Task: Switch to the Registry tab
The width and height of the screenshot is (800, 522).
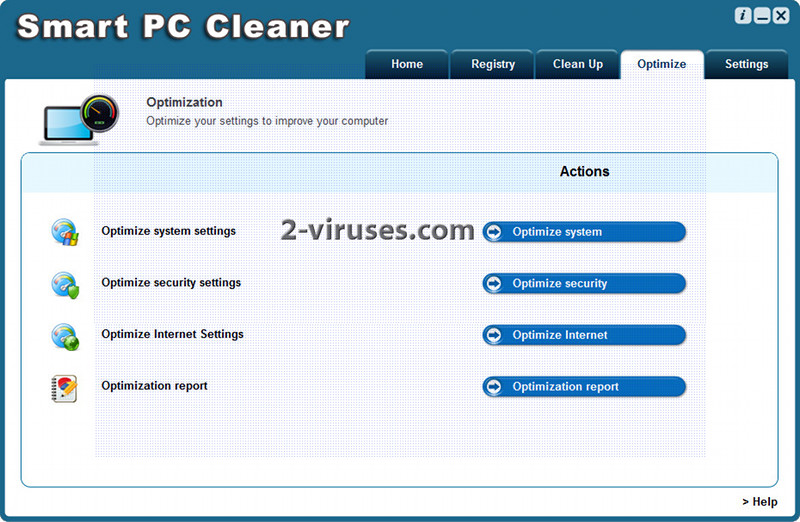Action: point(492,64)
